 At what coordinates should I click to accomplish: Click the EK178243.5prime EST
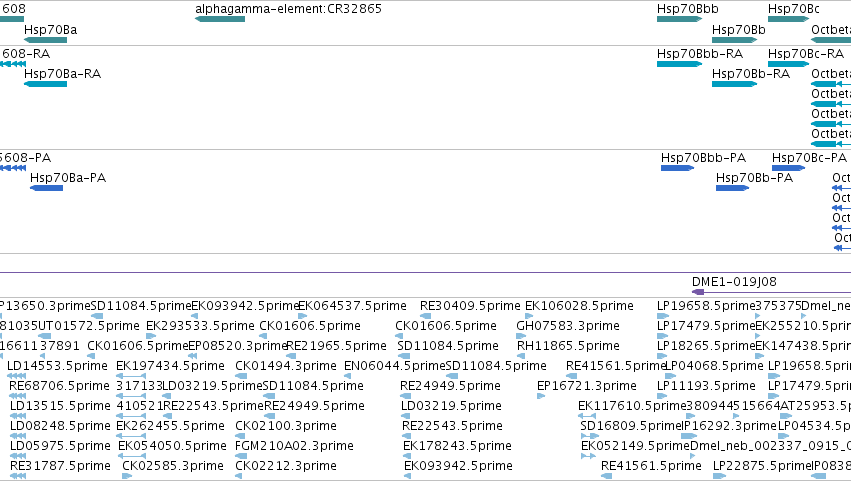click(409, 456)
